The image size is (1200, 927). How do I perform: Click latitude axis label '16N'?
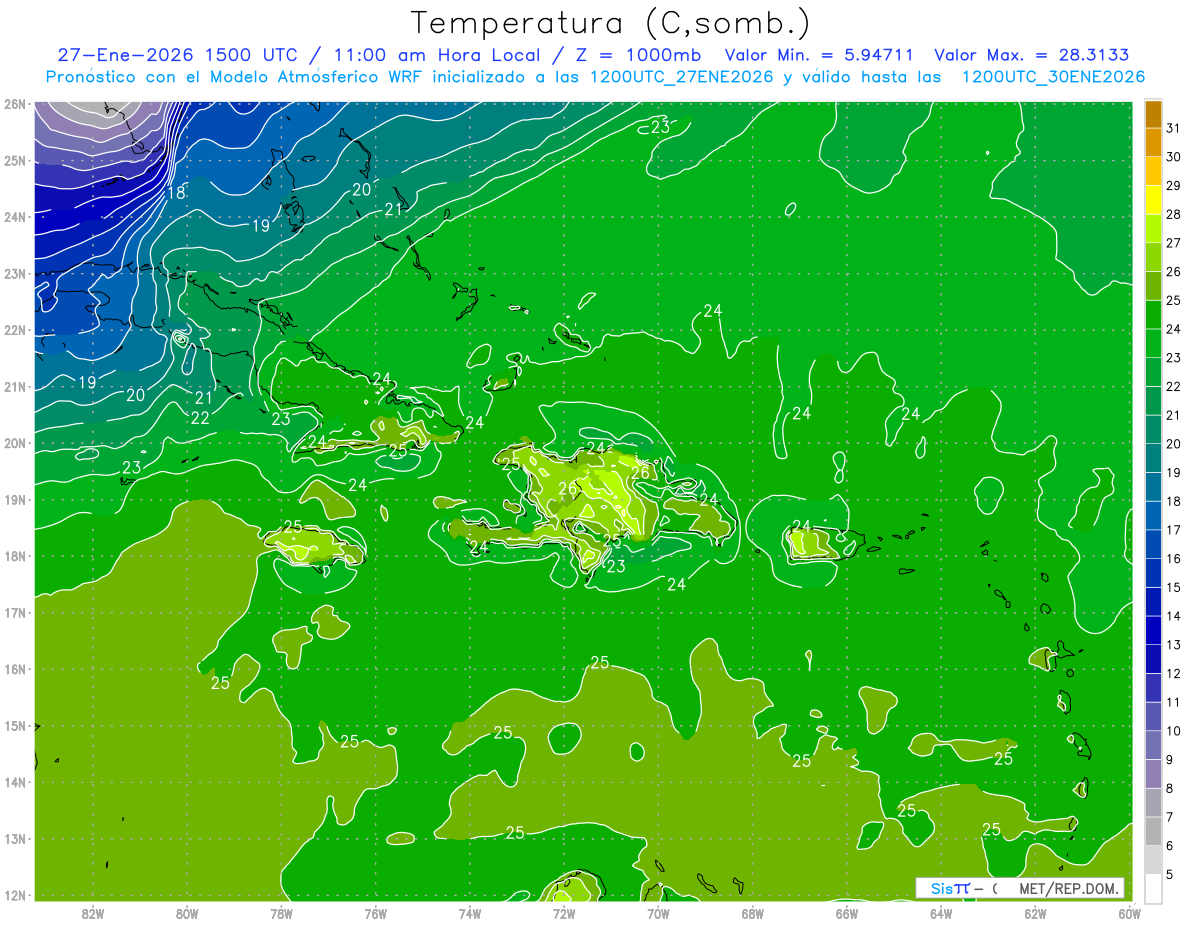(15, 669)
